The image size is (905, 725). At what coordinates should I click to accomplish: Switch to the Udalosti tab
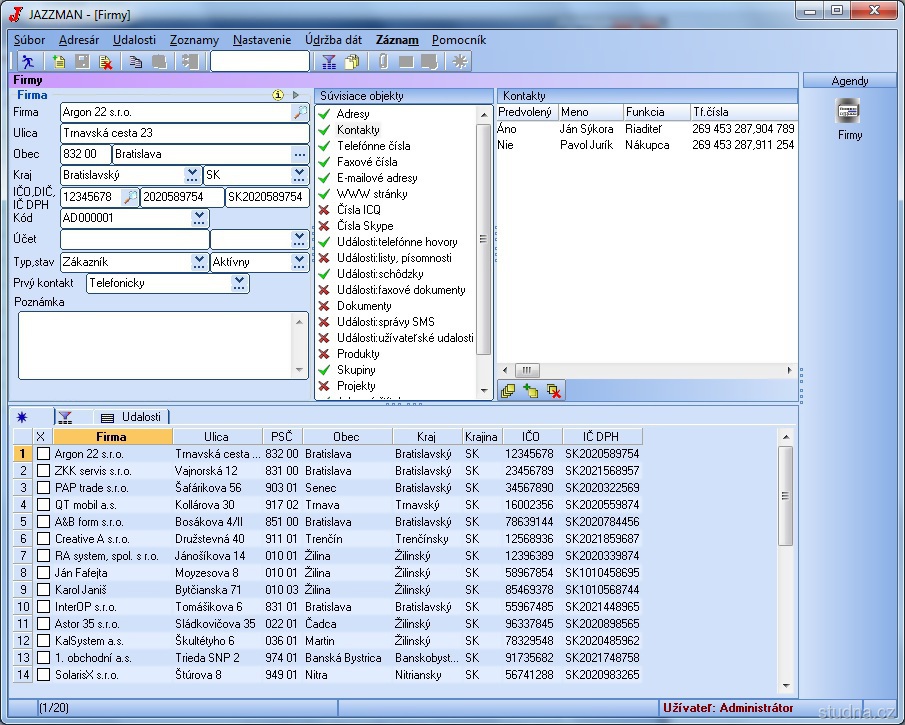pyautogui.click(x=133, y=417)
